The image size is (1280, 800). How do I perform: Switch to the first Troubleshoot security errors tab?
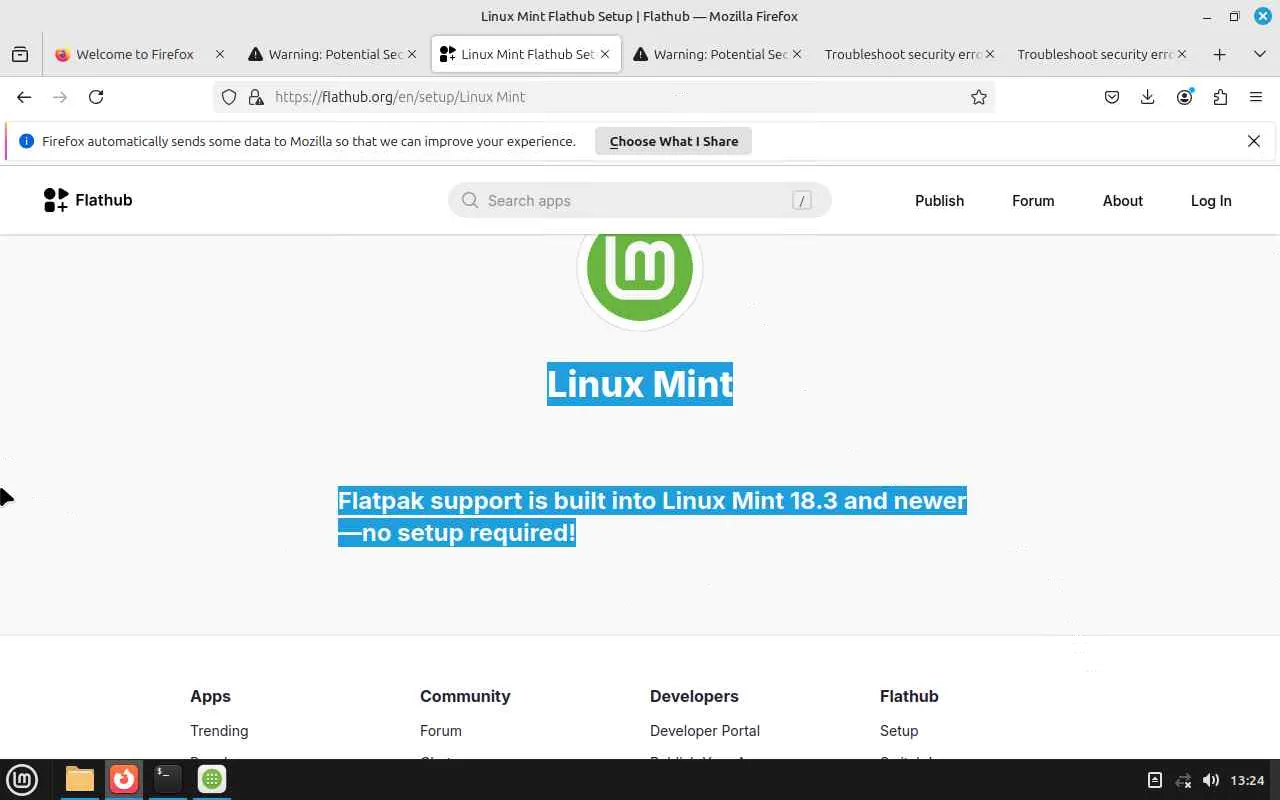click(x=903, y=54)
